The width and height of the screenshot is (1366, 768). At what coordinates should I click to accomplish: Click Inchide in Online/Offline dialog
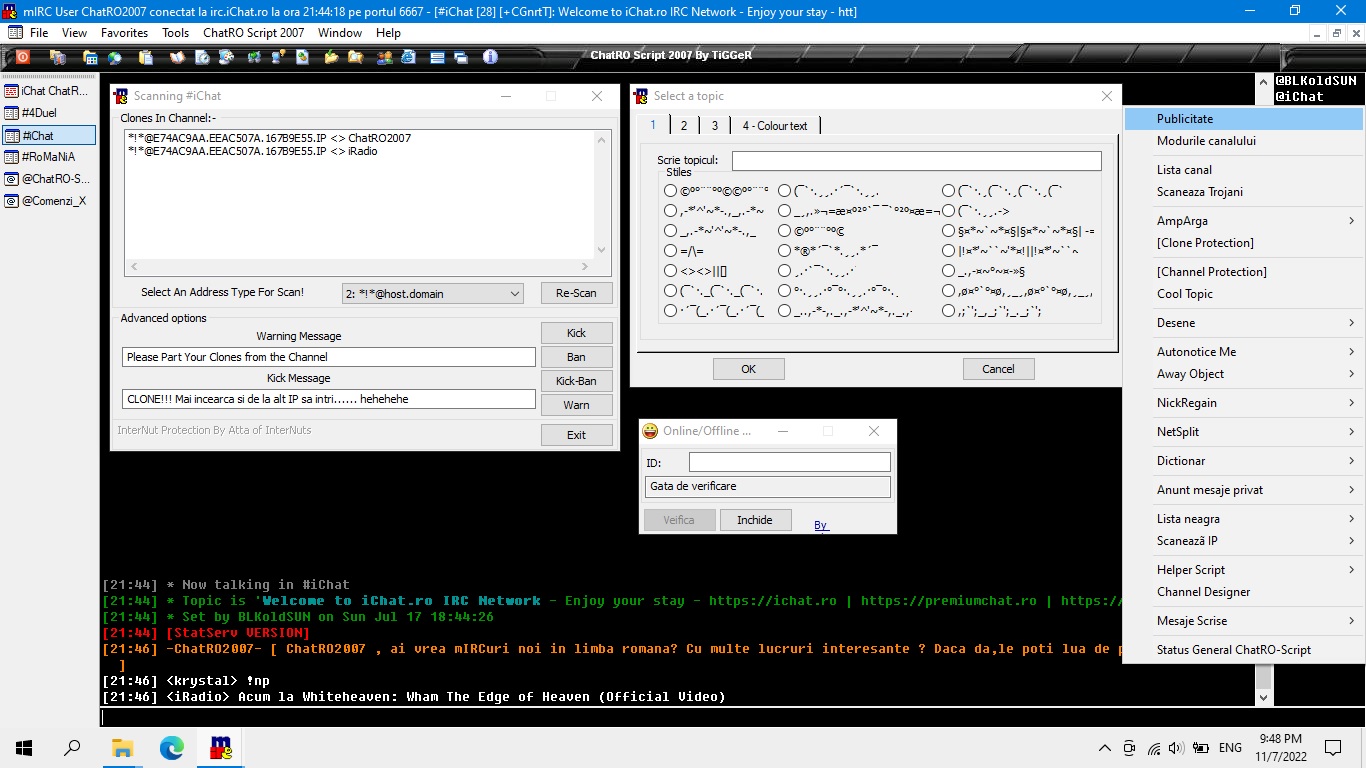click(755, 520)
